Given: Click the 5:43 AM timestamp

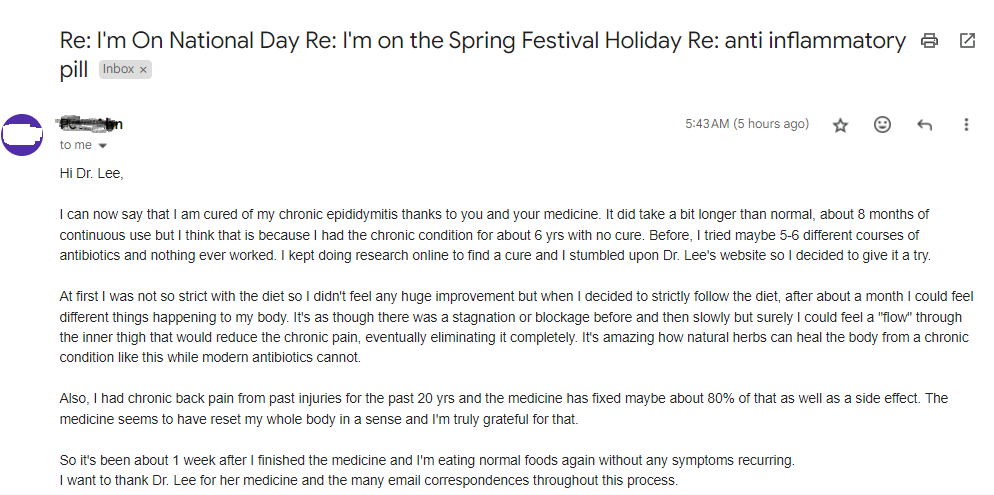Looking at the screenshot, I should (747, 124).
